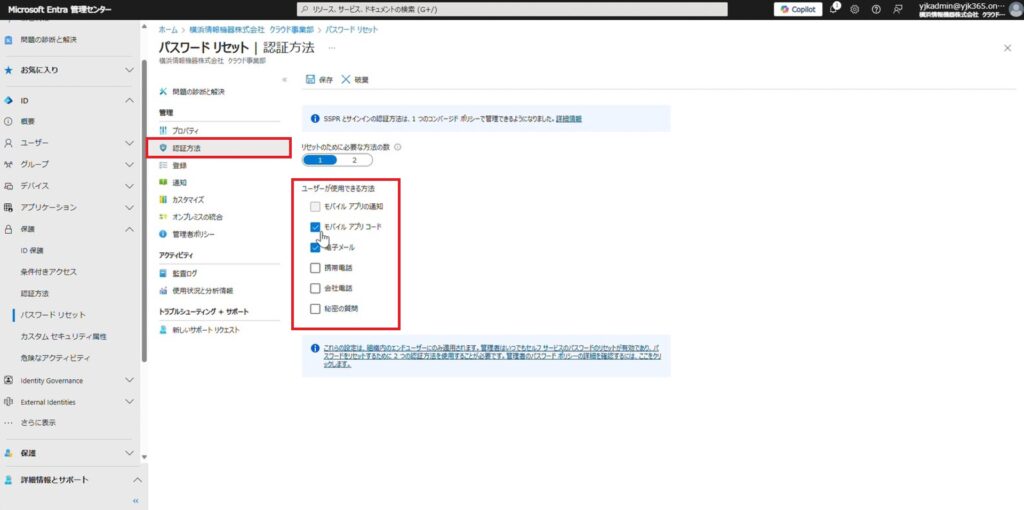Select 1 required reset method

point(320,160)
